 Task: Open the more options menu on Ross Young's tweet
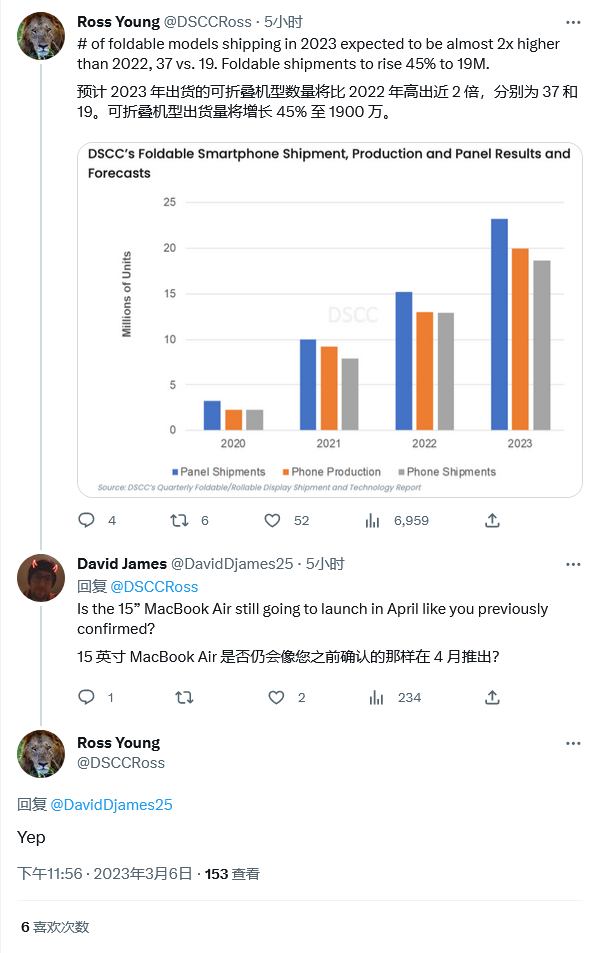573,21
